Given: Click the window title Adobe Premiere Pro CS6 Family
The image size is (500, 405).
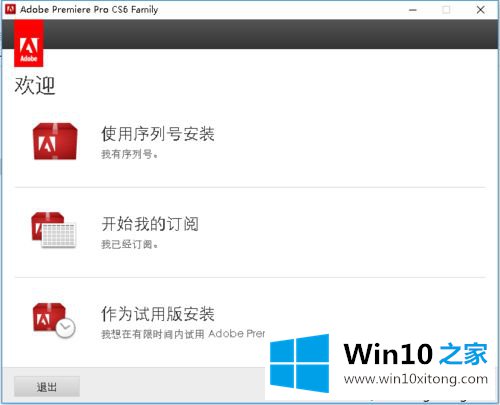Looking at the screenshot, I should coord(89,10).
